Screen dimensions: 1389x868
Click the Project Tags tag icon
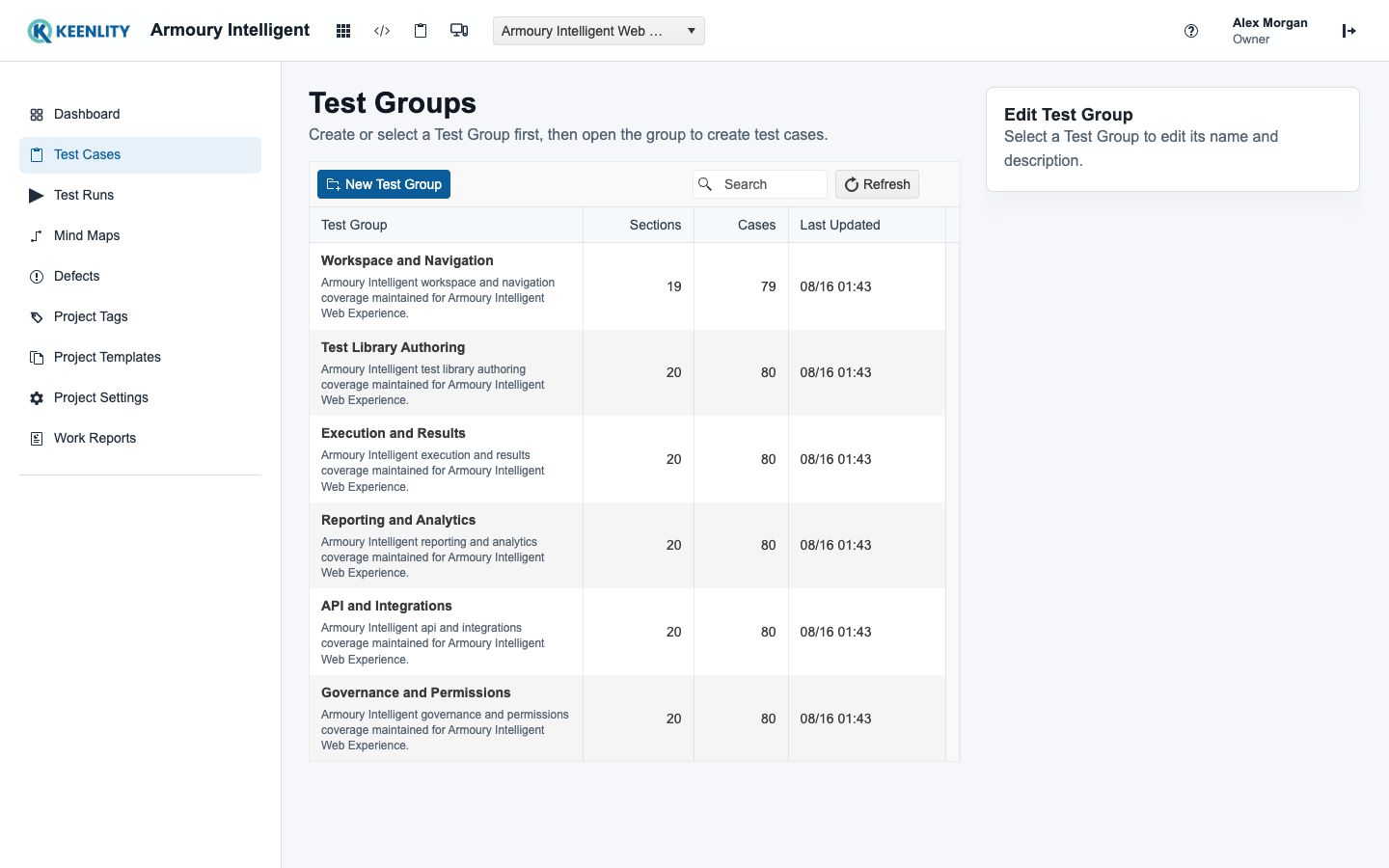37,317
